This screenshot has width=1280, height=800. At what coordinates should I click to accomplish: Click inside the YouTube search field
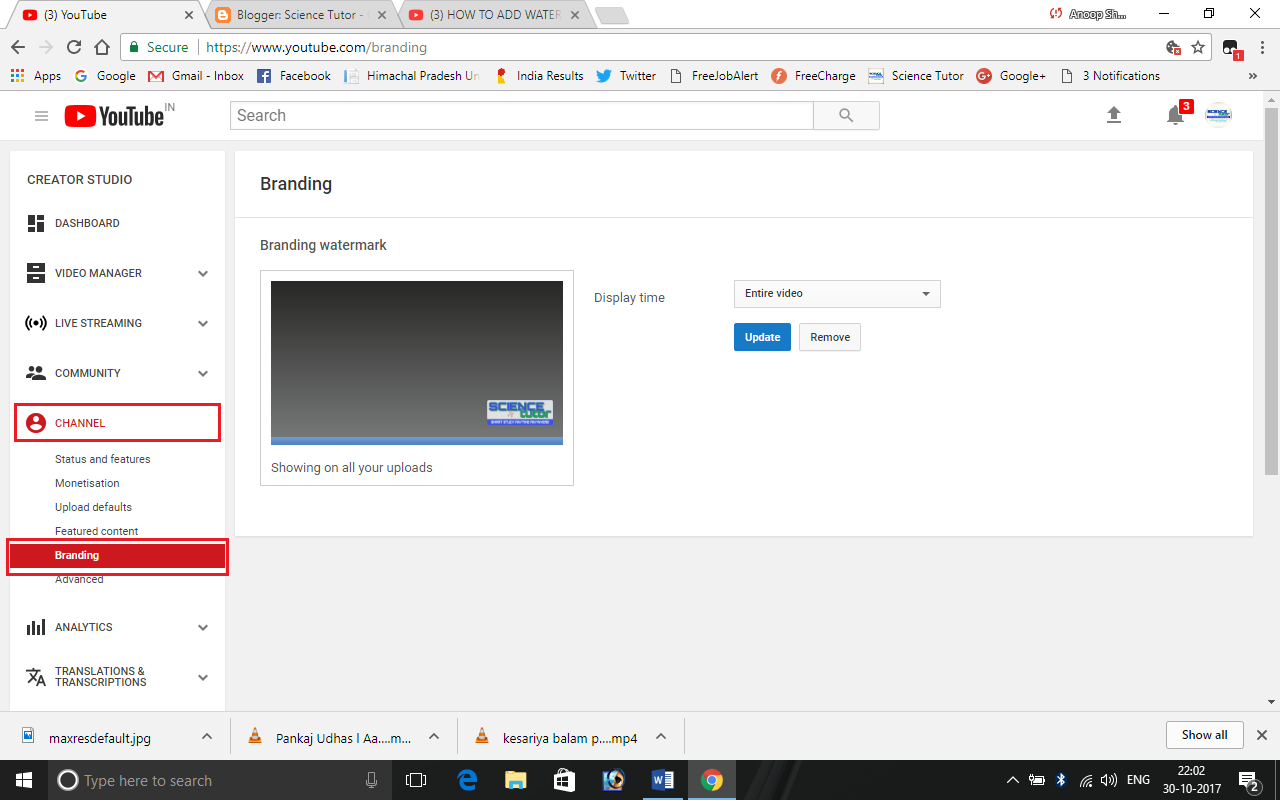coord(520,115)
